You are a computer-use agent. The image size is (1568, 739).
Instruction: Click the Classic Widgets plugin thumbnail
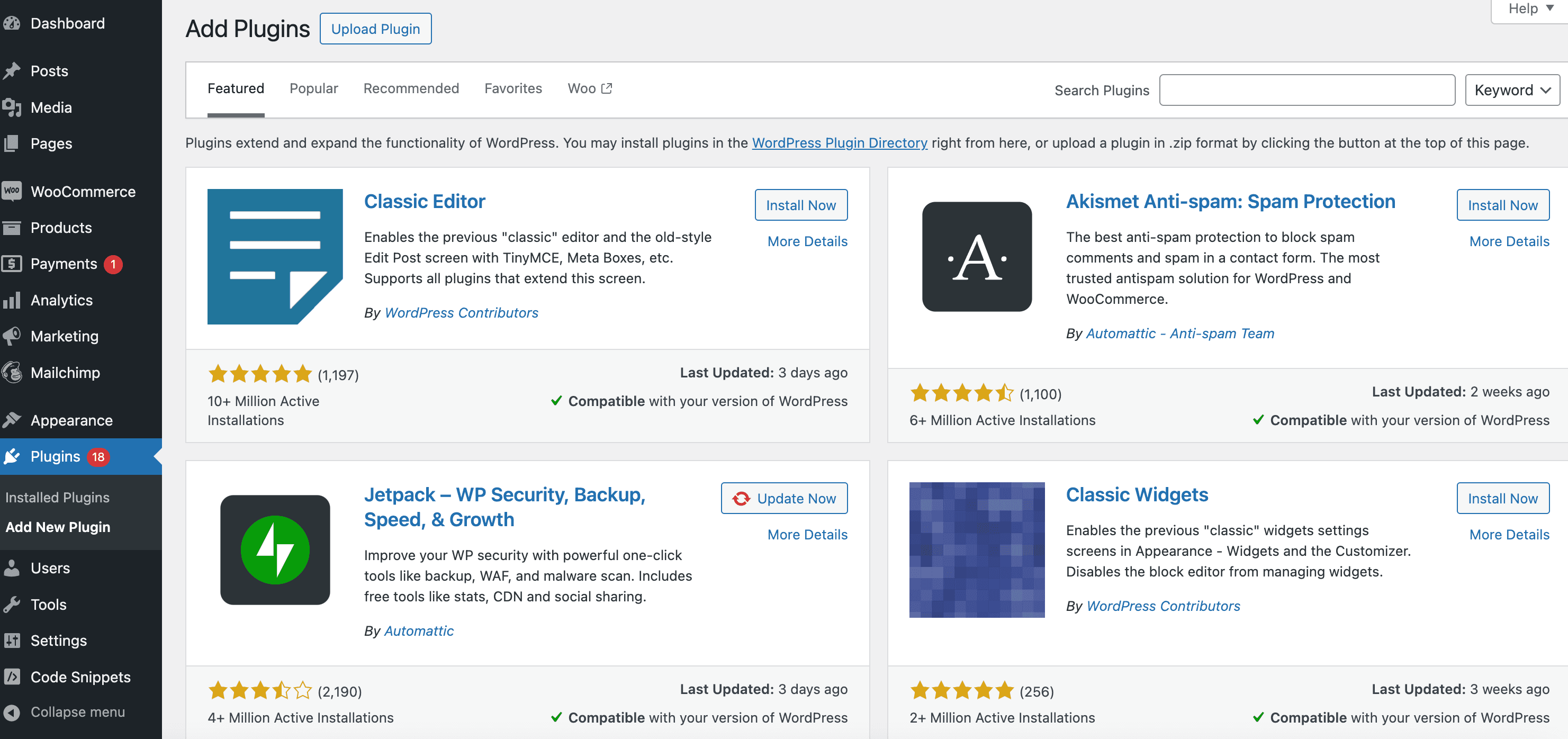pos(977,549)
